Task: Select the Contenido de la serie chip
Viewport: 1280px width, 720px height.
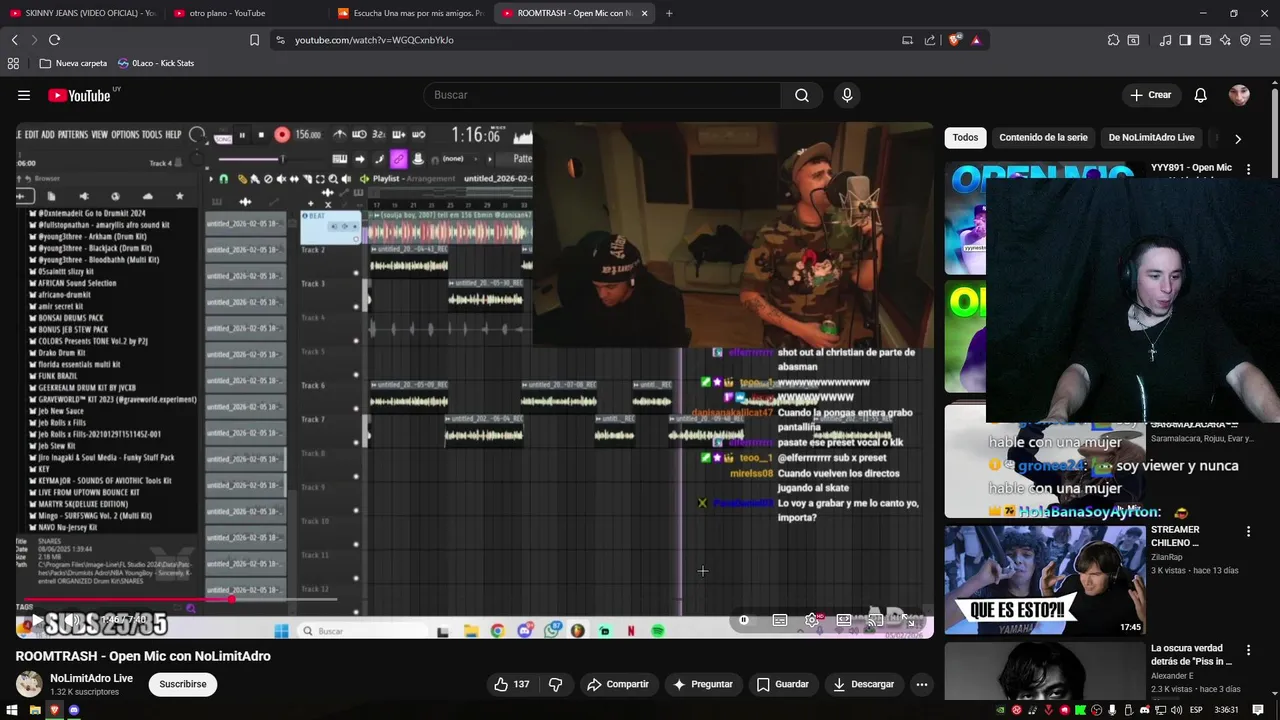Action: tap(1043, 138)
